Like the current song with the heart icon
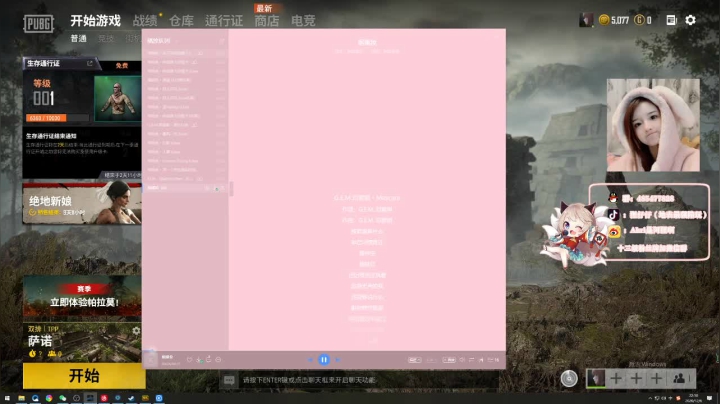This screenshot has width=720, height=404. pos(189,359)
